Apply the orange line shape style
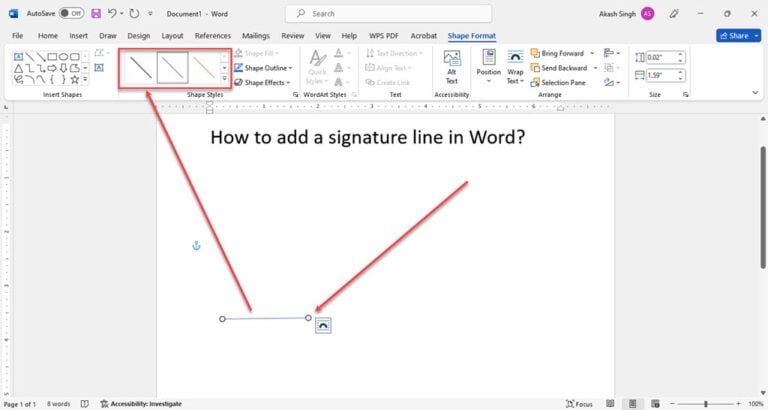 204,68
